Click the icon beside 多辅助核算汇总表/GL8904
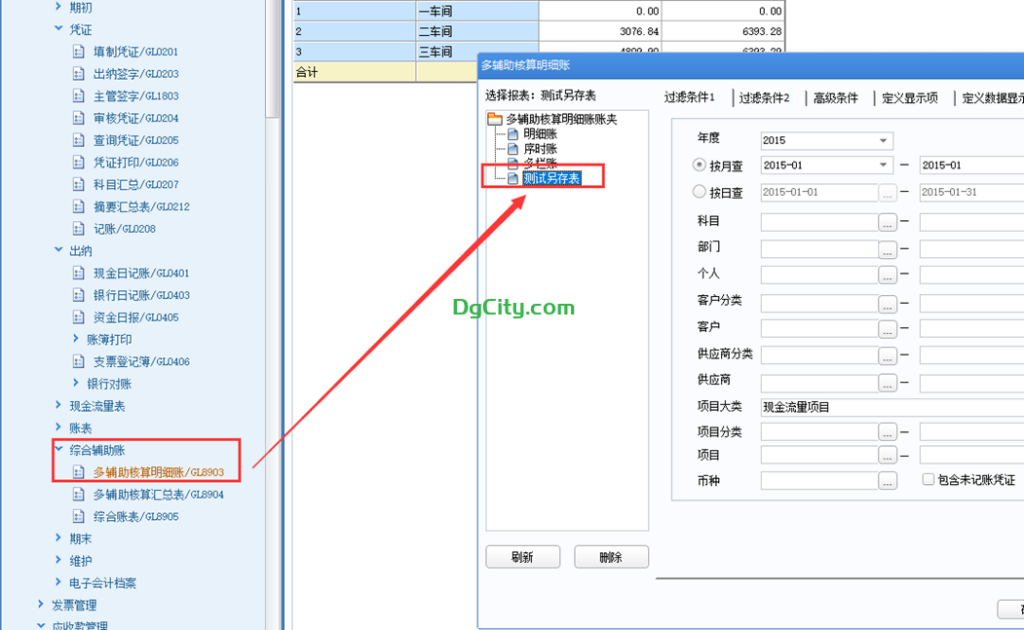This screenshot has height=630, width=1024. click(x=79, y=495)
